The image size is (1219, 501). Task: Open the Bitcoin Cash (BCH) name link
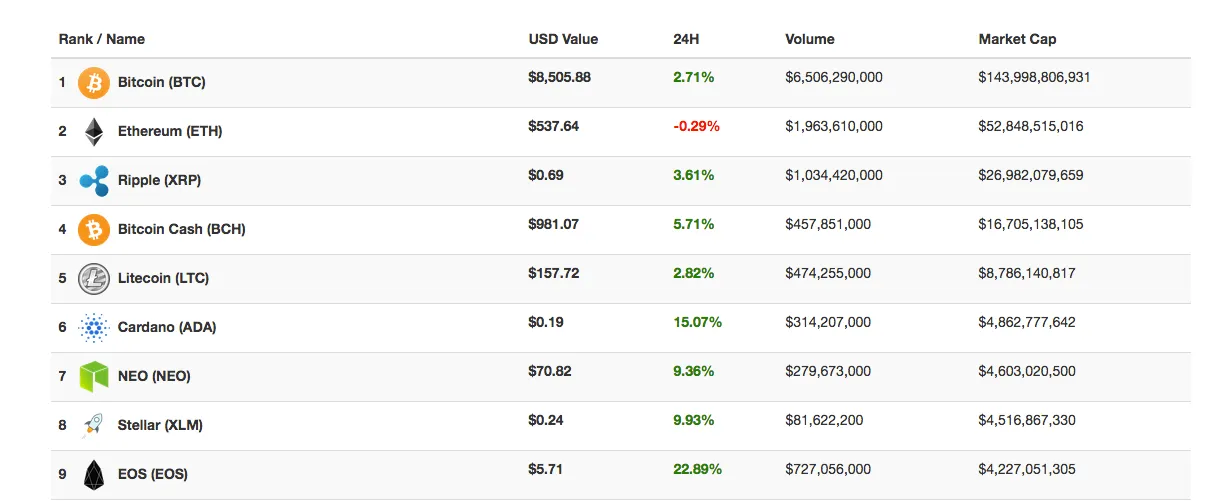click(181, 229)
